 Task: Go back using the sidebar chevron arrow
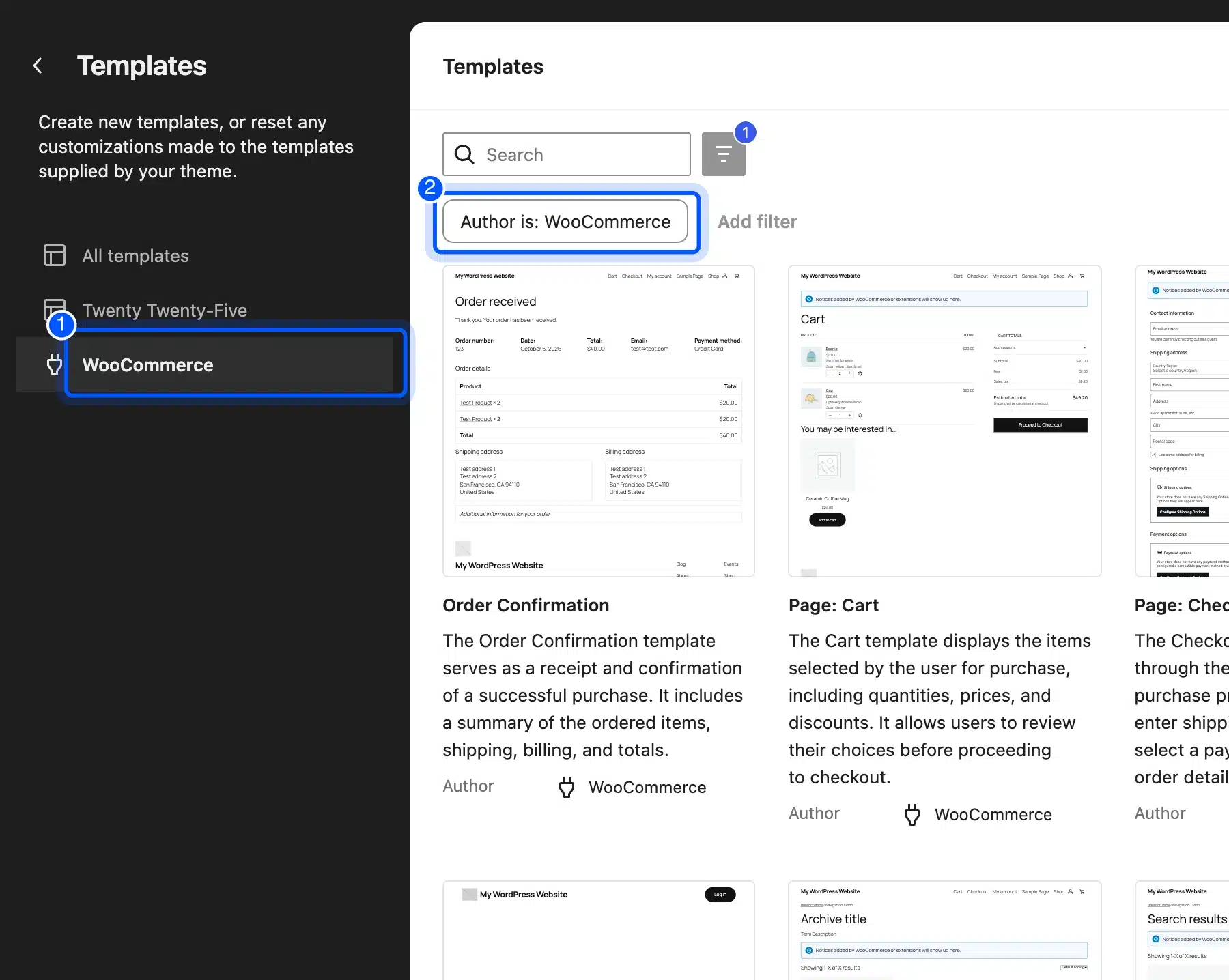(38, 66)
